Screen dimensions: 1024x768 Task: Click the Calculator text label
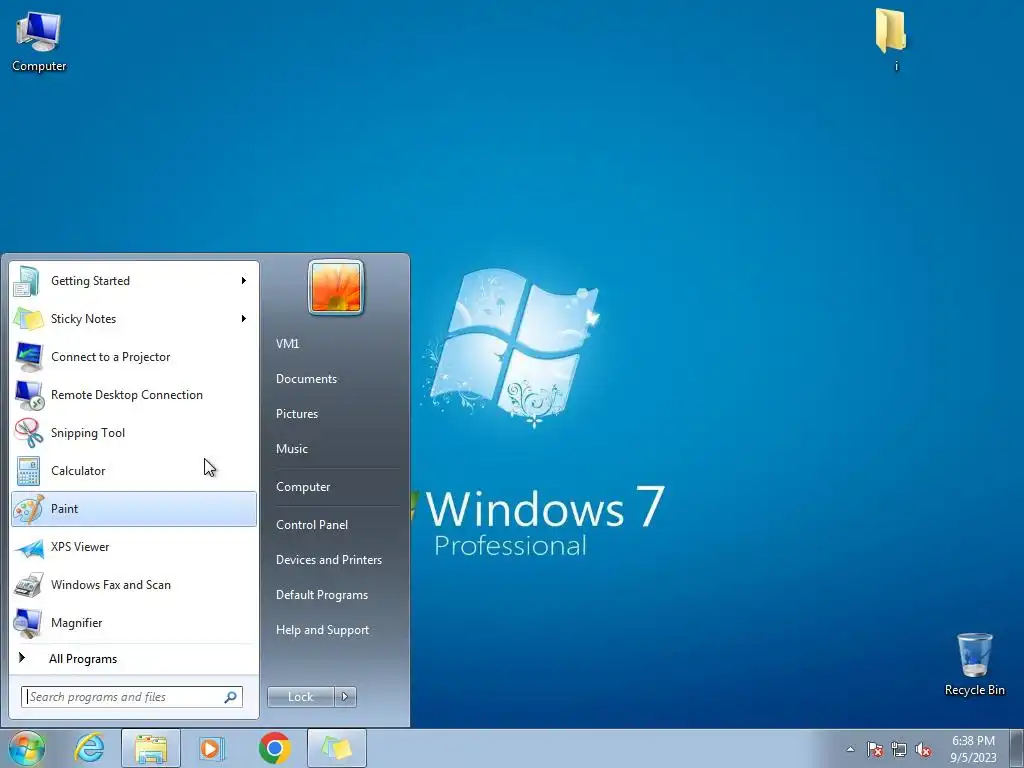click(78, 471)
